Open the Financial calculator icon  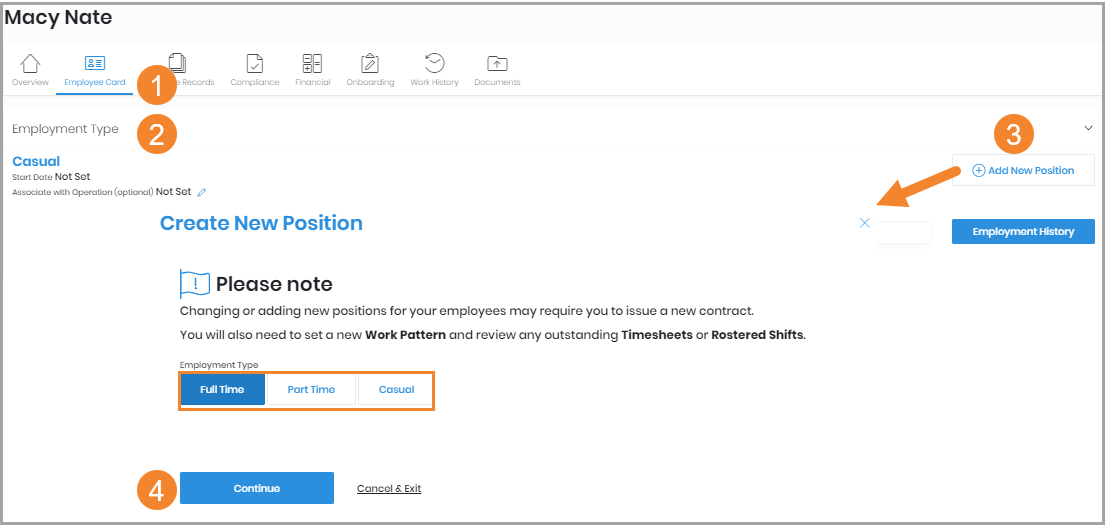[312, 64]
